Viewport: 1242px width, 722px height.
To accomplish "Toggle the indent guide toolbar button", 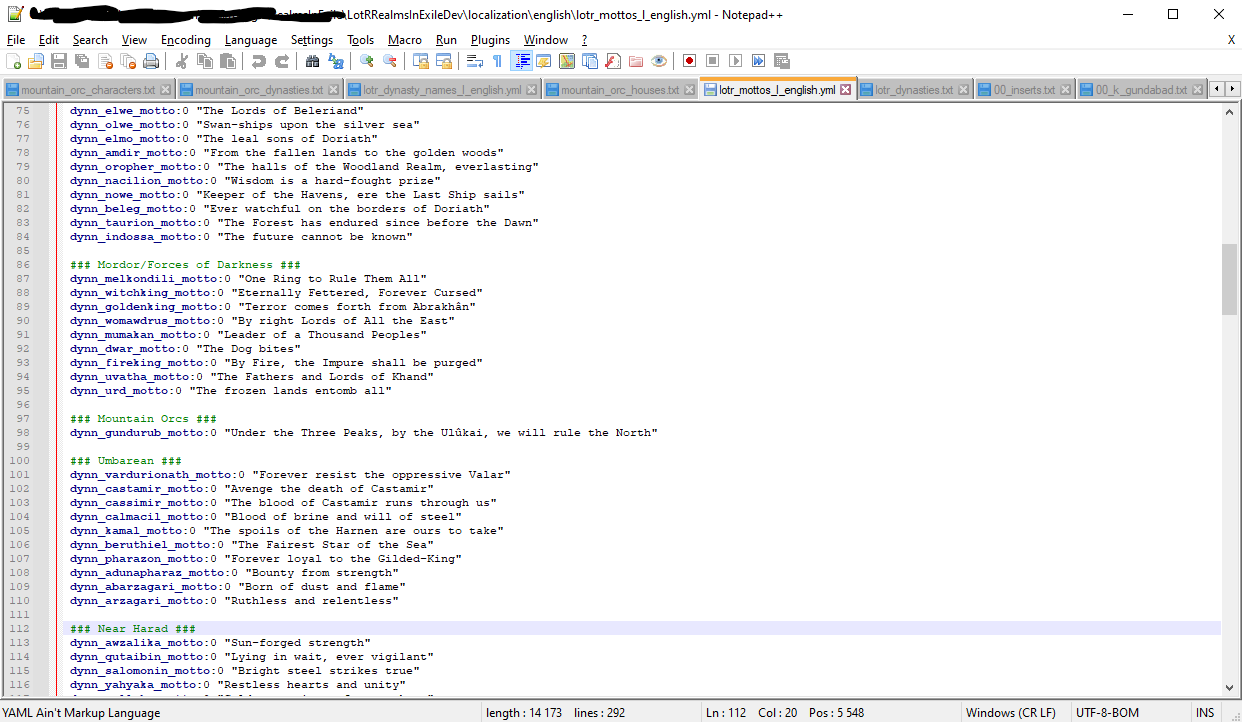I will tap(521, 61).
